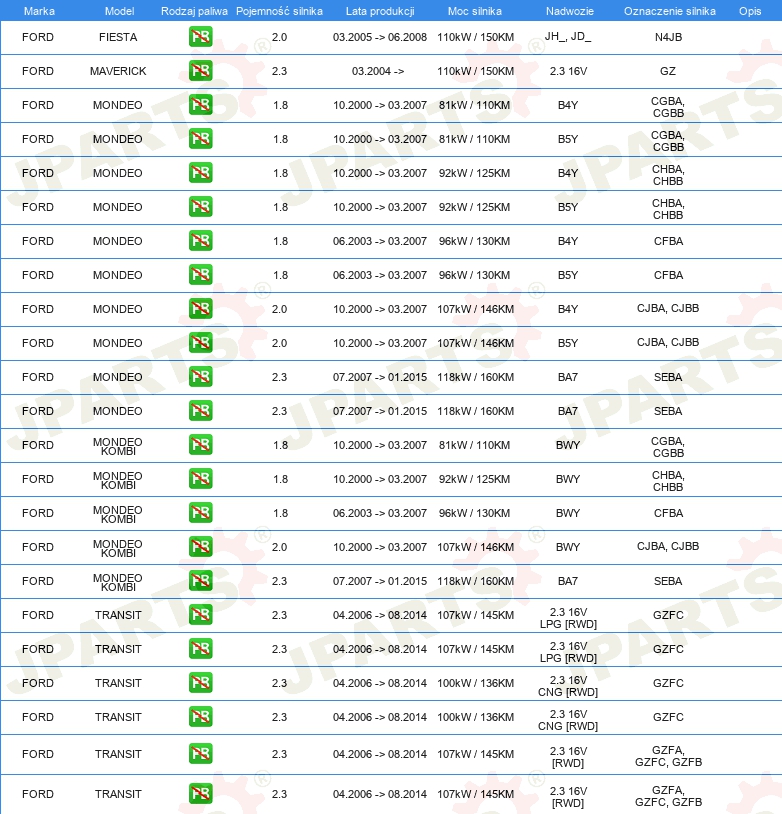The image size is (782, 814).
Task: Click the Oznaczenie silnika column header
Action: click(x=670, y=11)
